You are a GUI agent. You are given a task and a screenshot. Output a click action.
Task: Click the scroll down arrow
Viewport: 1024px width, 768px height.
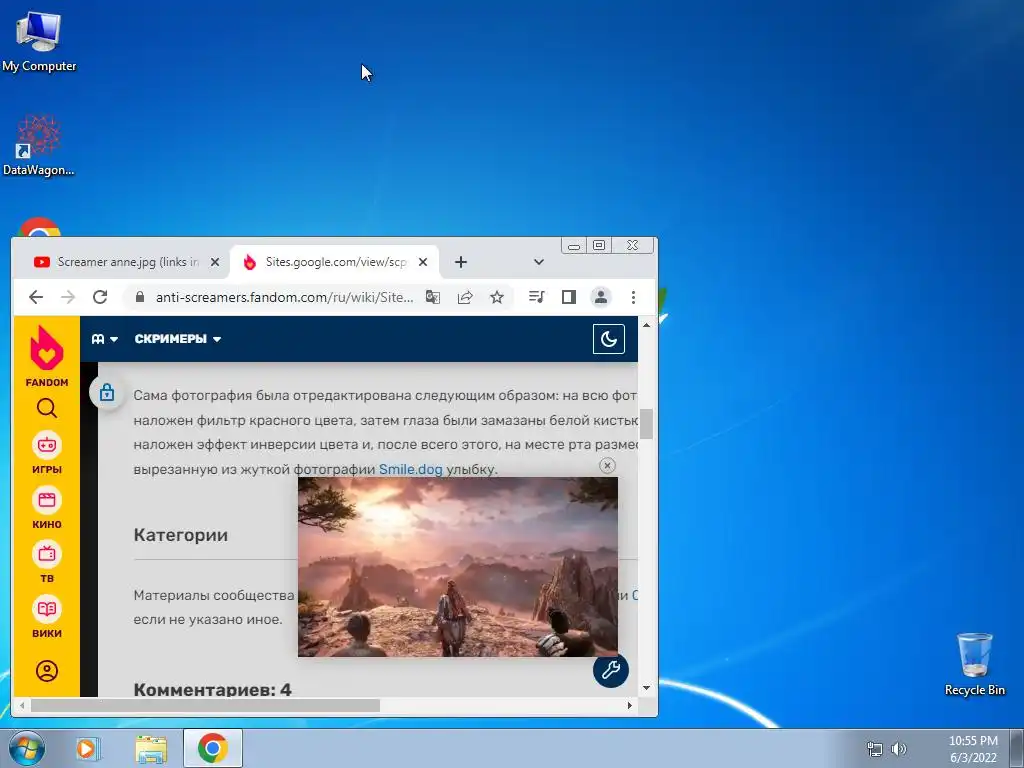point(647,688)
